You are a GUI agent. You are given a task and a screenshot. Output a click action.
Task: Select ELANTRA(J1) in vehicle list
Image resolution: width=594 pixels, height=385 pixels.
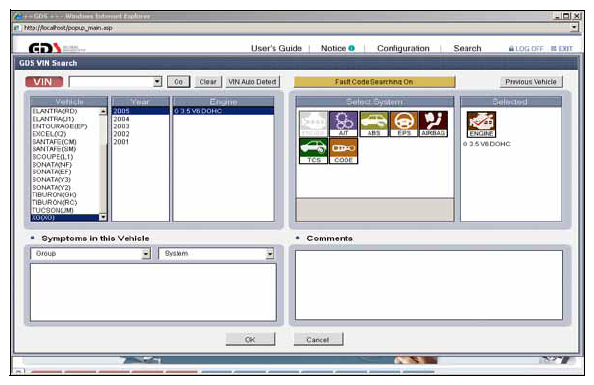[x=53, y=119]
